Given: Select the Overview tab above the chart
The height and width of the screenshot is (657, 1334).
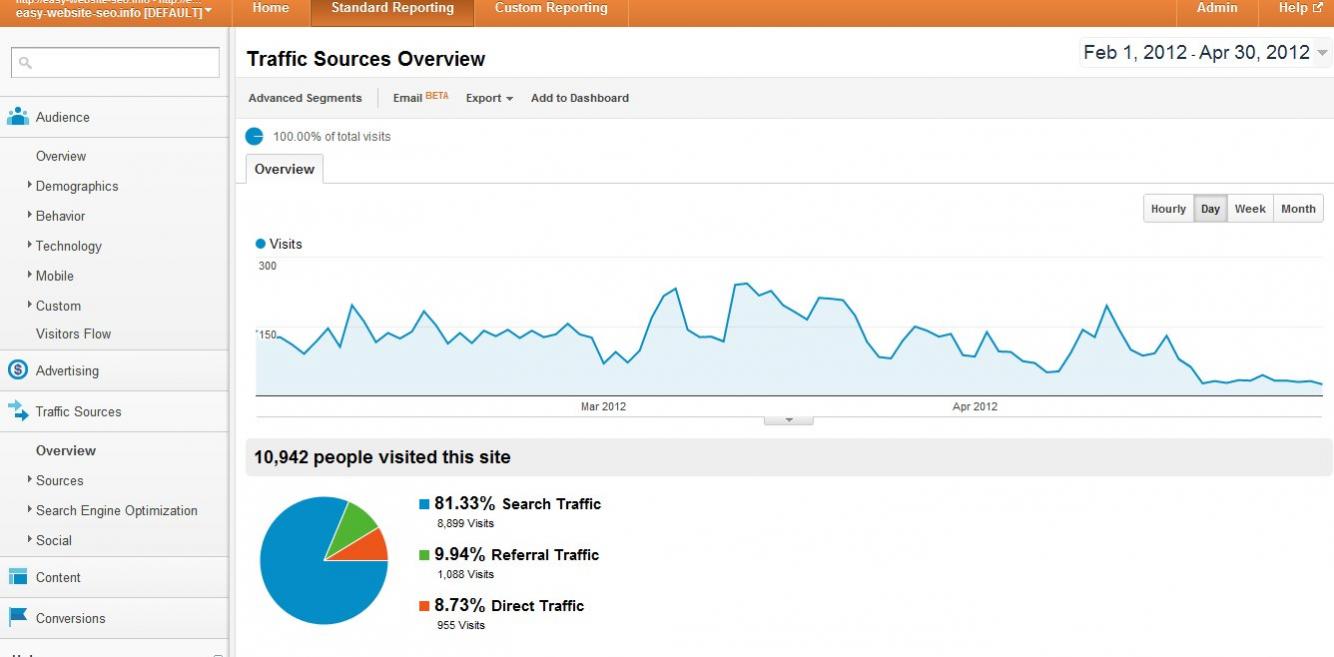Looking at the screenshot, I should tap(284, 169).
